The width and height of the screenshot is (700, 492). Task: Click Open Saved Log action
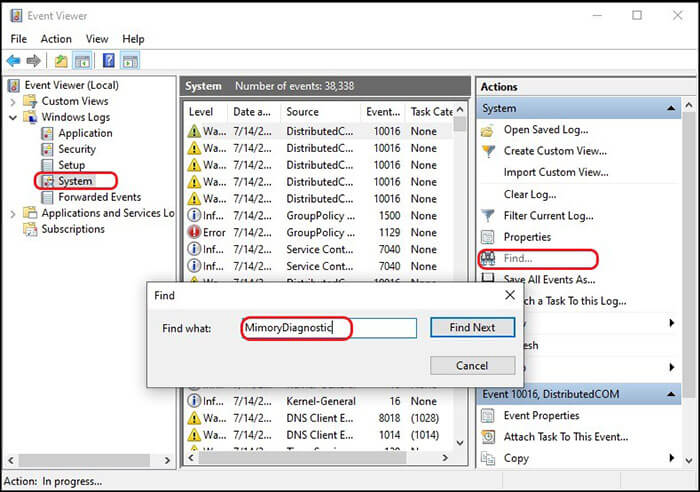click(x=546, y=130)
